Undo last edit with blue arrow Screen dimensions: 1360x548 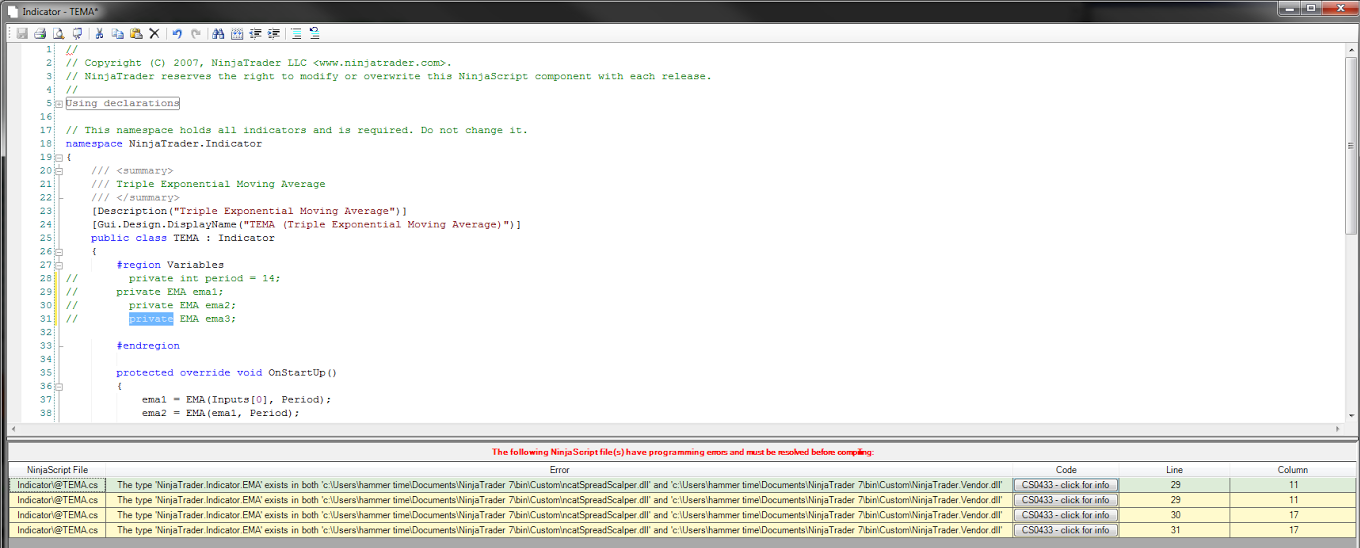tap(177, 33)
